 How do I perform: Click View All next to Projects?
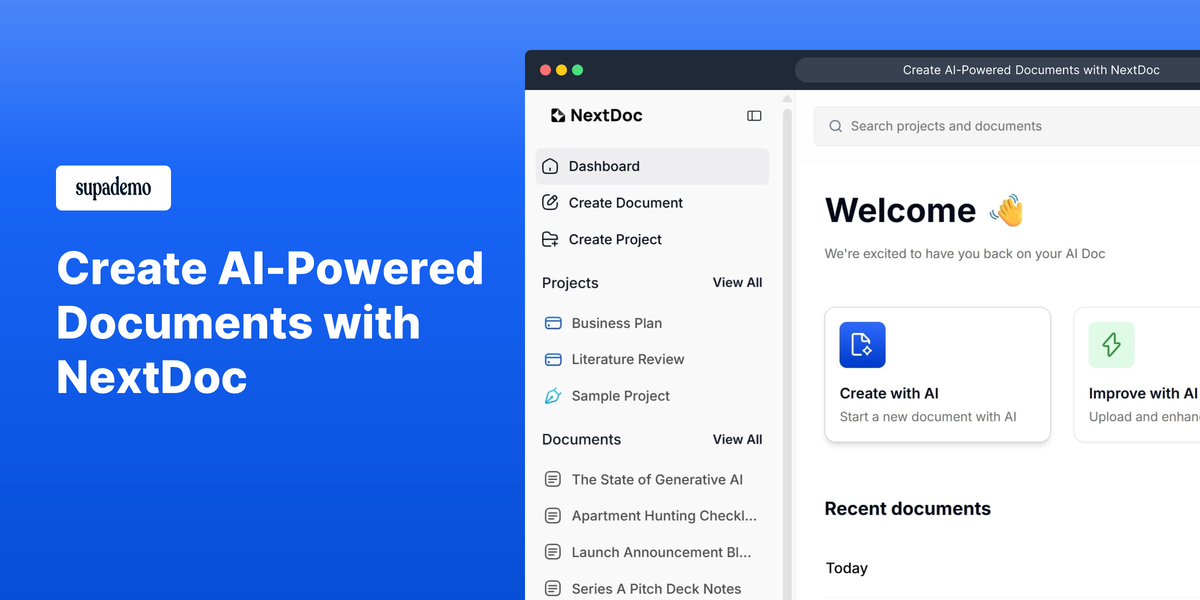click(x=737, y=282)
